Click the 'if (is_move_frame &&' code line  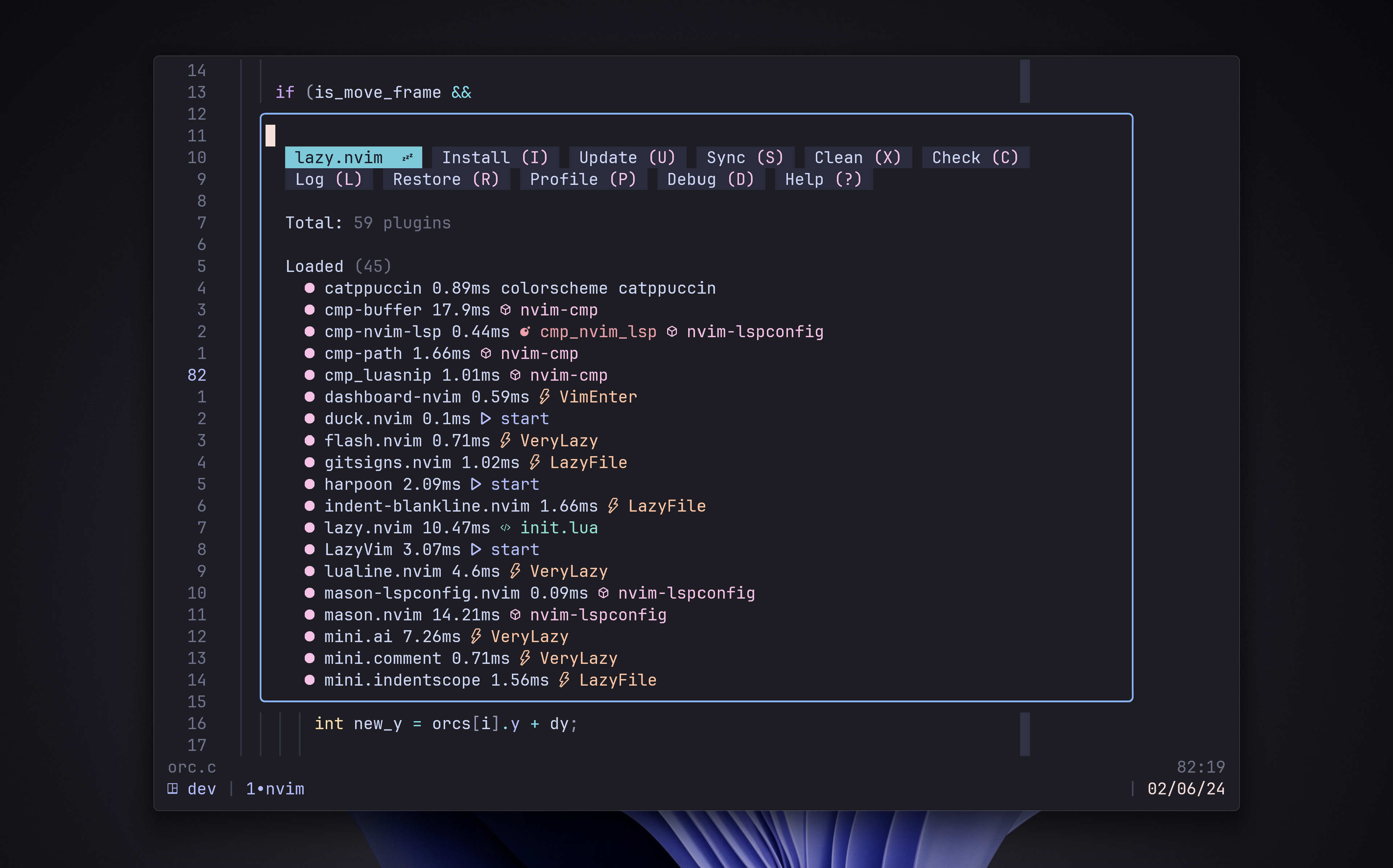(373, 92)
